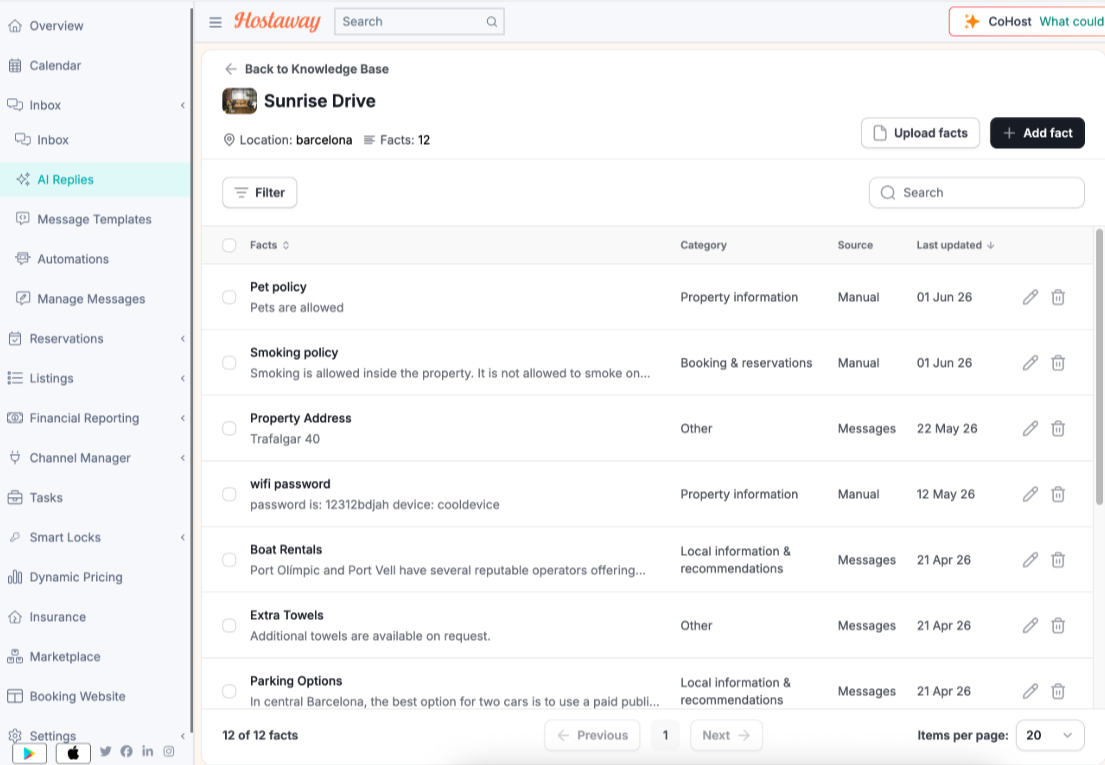Image resolution: width=1105 pixels, height=765 pixels.
Task: Expand the Smart Locks group
Action: tap(183, 537)
